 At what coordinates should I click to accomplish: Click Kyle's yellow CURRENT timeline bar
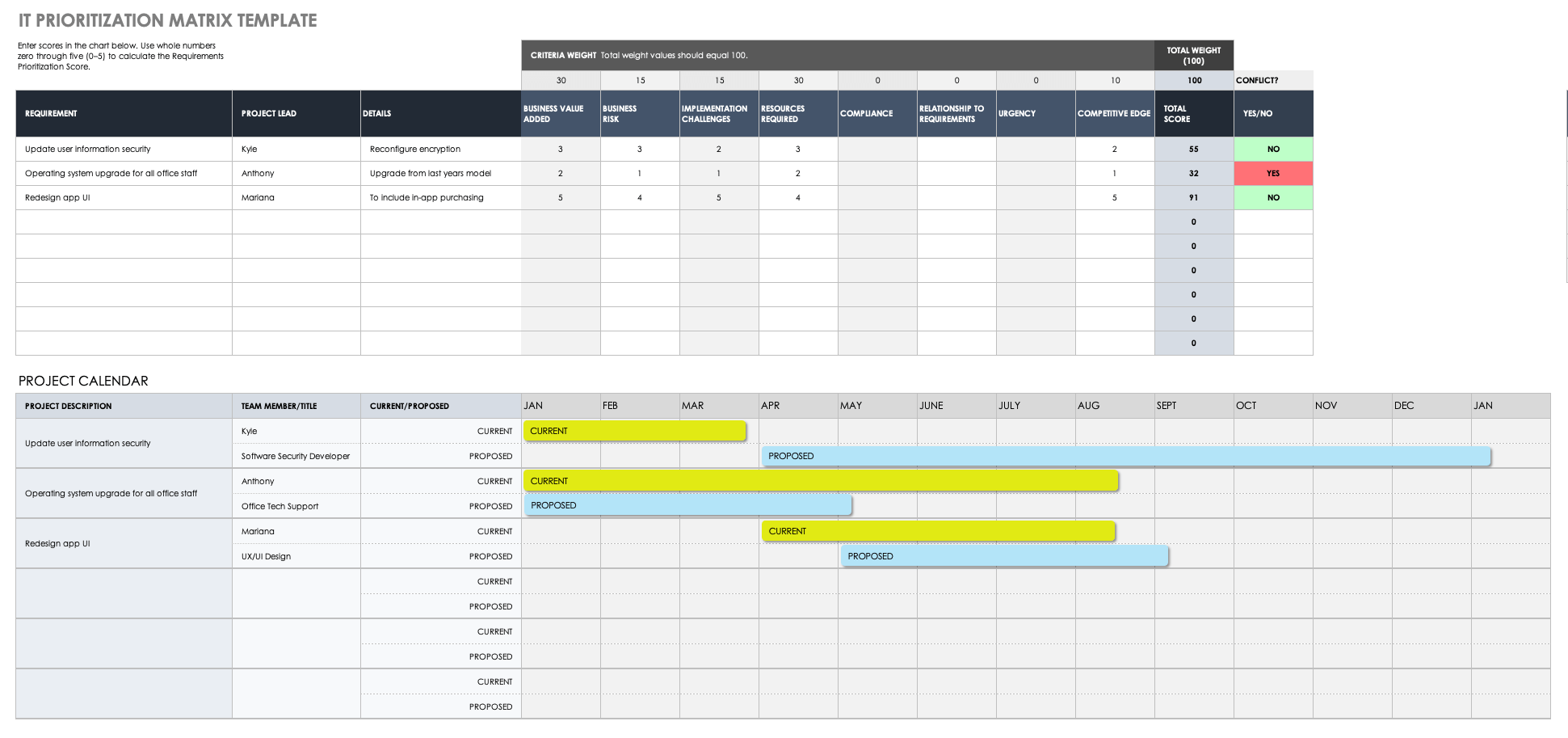coord(634,431)
